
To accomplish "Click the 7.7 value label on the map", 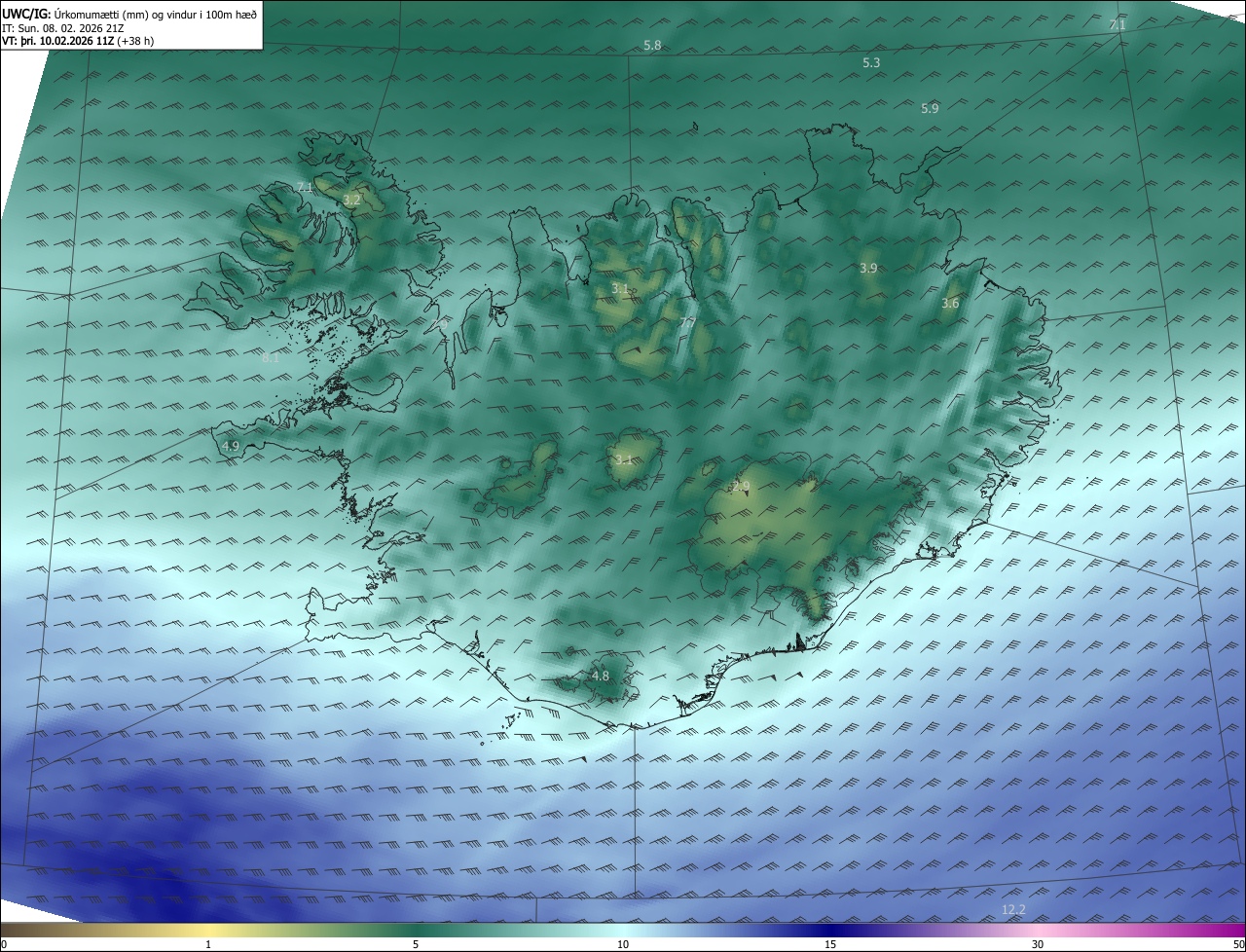I will pyautogui.click(x=686, y=322).
